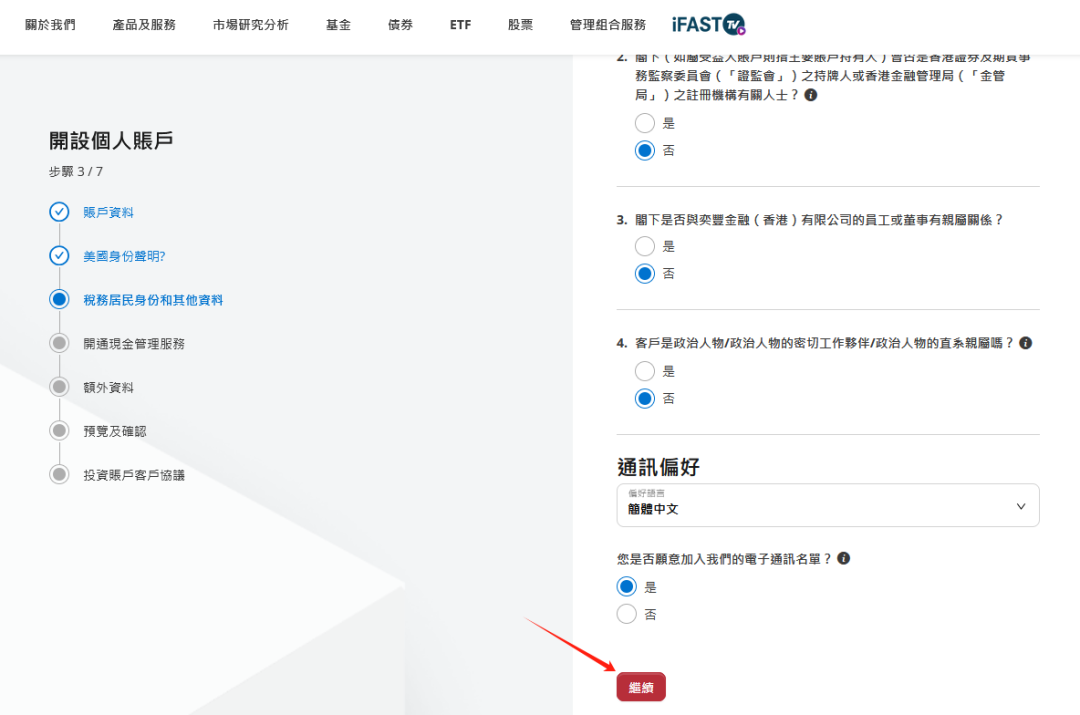
Task: Choose 是 to join the 電子通訊名單
Action: (627, 587)
